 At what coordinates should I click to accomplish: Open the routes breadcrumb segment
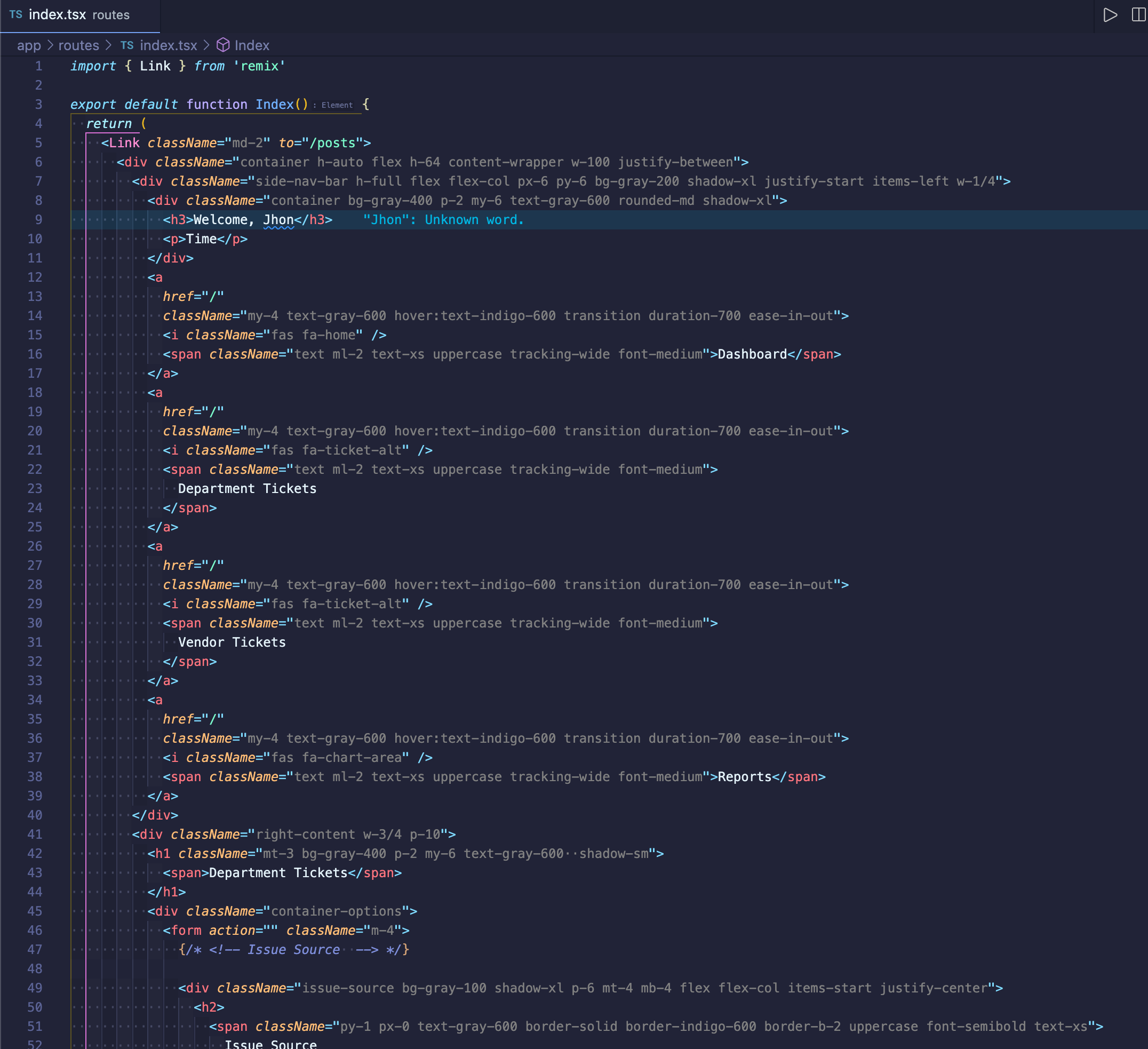tap(78, 45)
